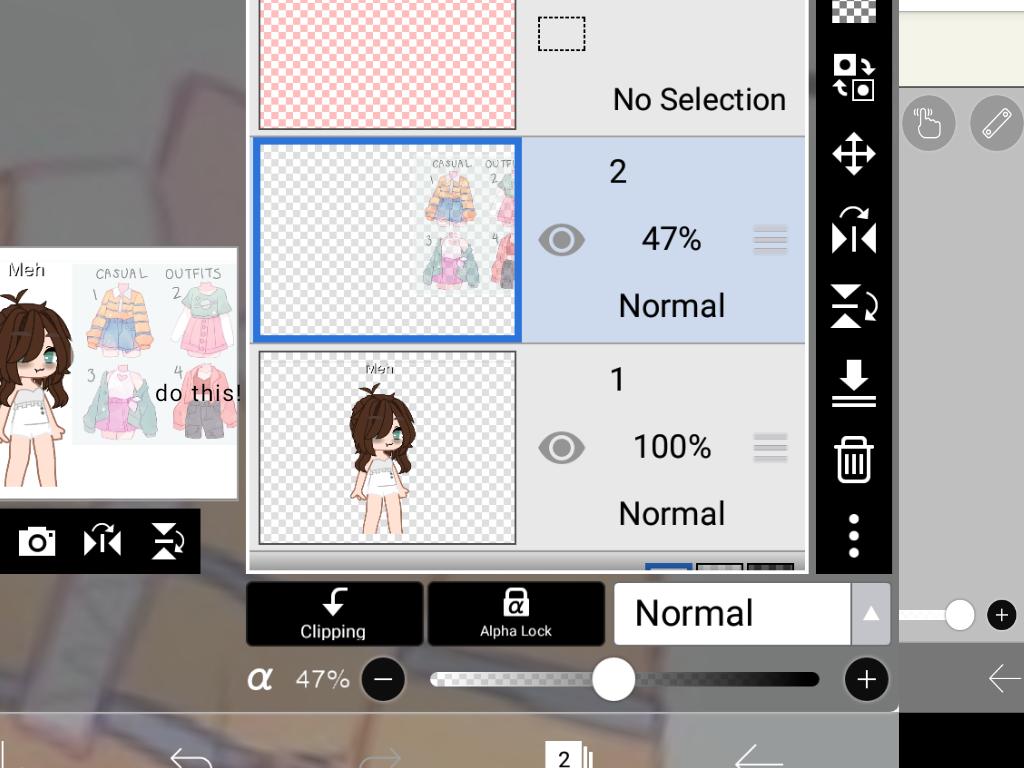Open the Normal blend mode dropdown

click(731, 613)
